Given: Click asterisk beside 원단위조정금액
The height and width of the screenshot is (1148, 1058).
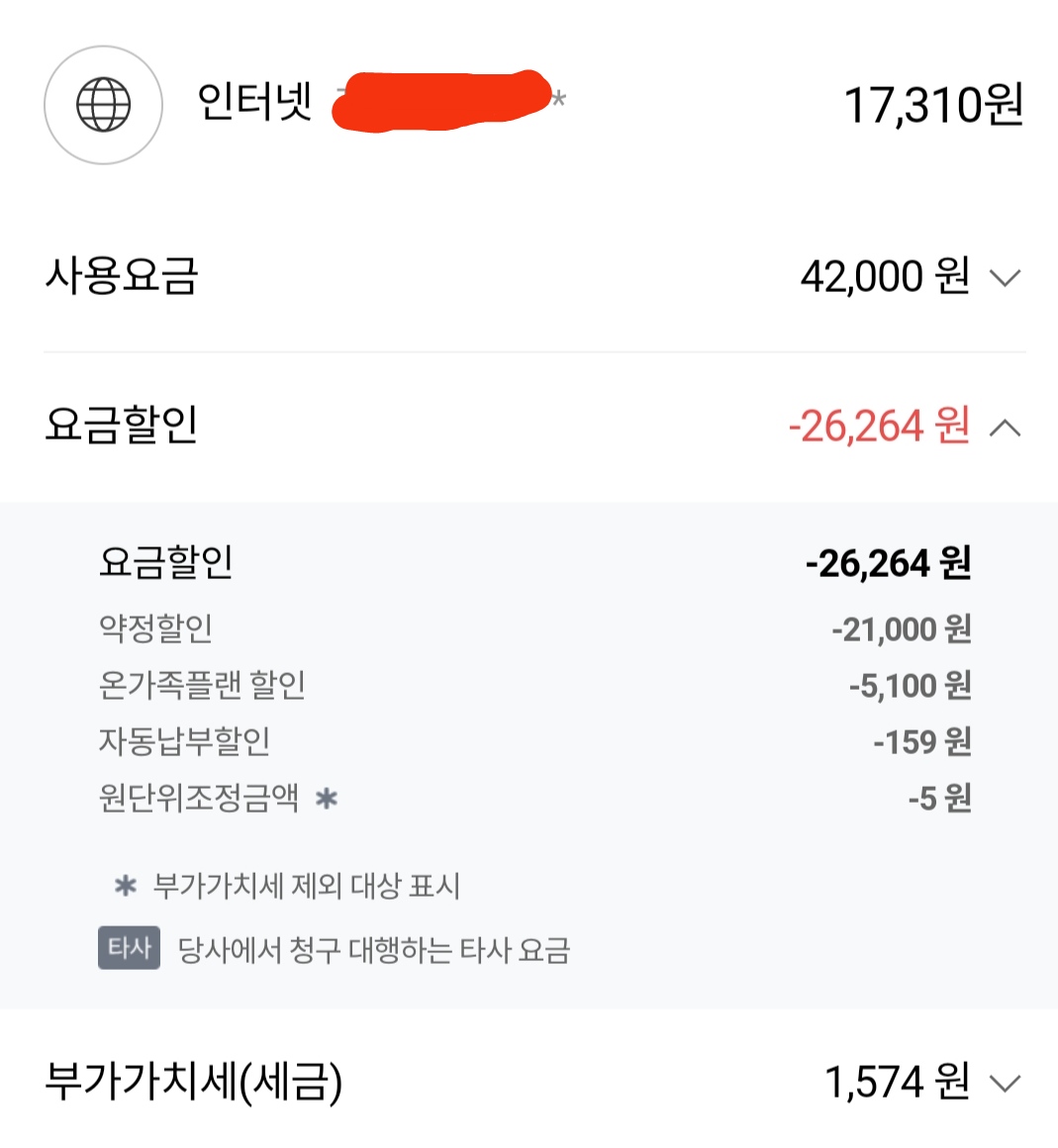Looking at the screenshot, I should (x=327, y=798).
